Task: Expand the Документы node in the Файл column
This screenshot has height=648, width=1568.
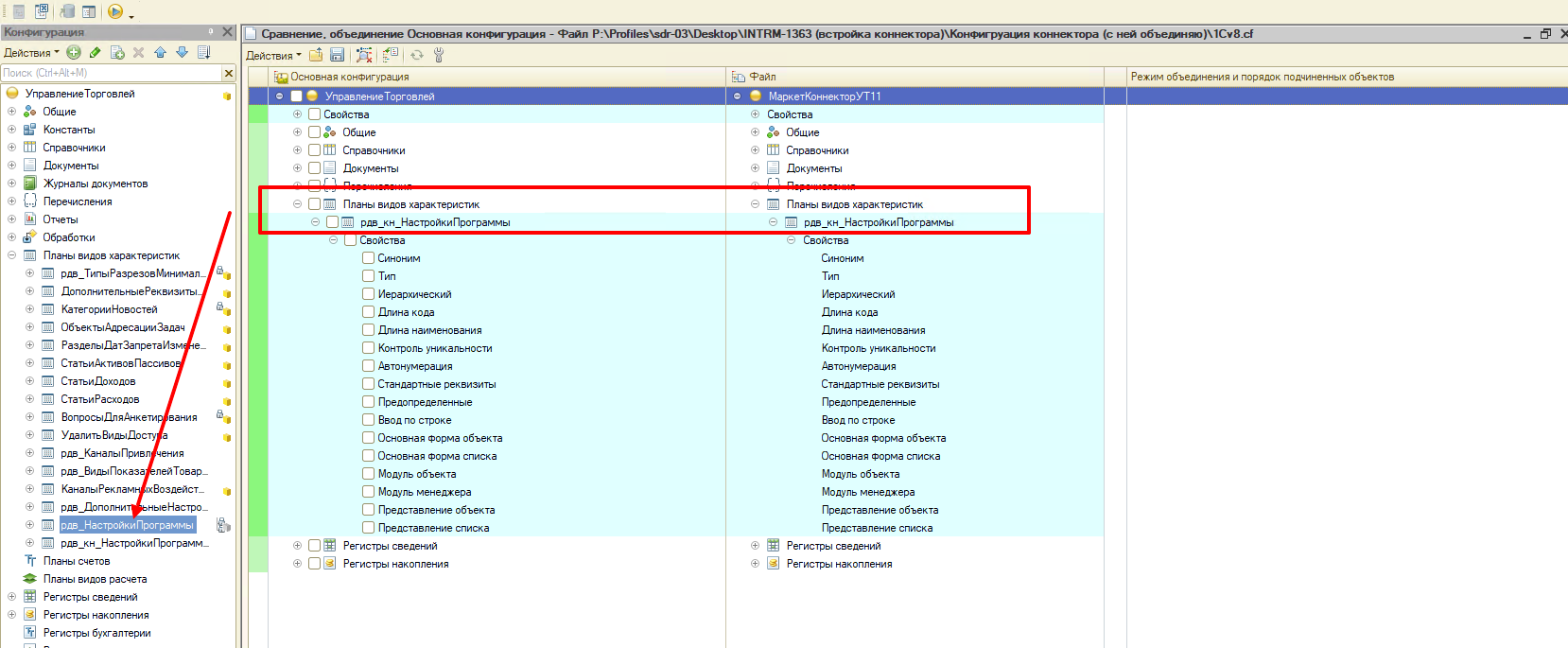Action: pos(755,168)
